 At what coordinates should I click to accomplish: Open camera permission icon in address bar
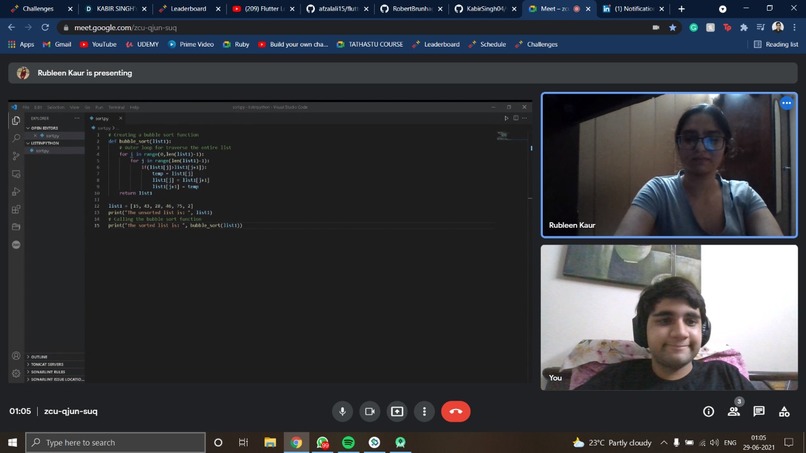pyautogui.click(x=656, y=28)
